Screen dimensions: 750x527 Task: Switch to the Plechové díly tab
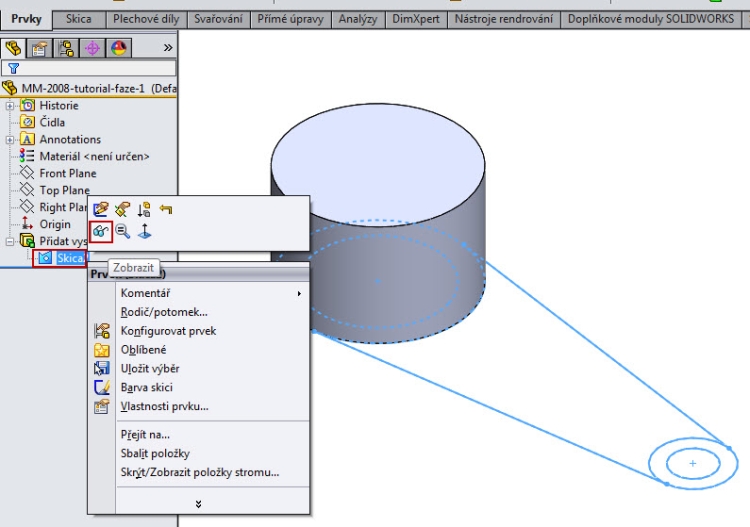[x=146, y=19]
